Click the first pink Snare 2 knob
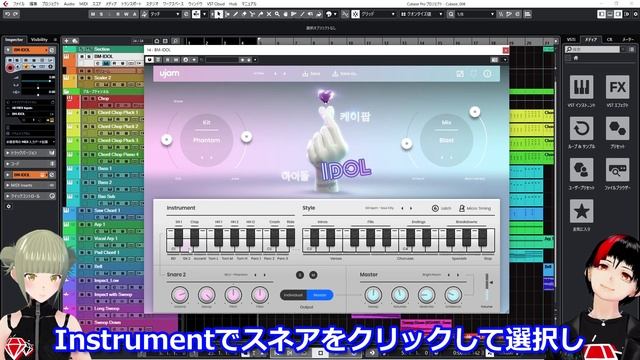 pyautogui.click(x=180, y=294)
